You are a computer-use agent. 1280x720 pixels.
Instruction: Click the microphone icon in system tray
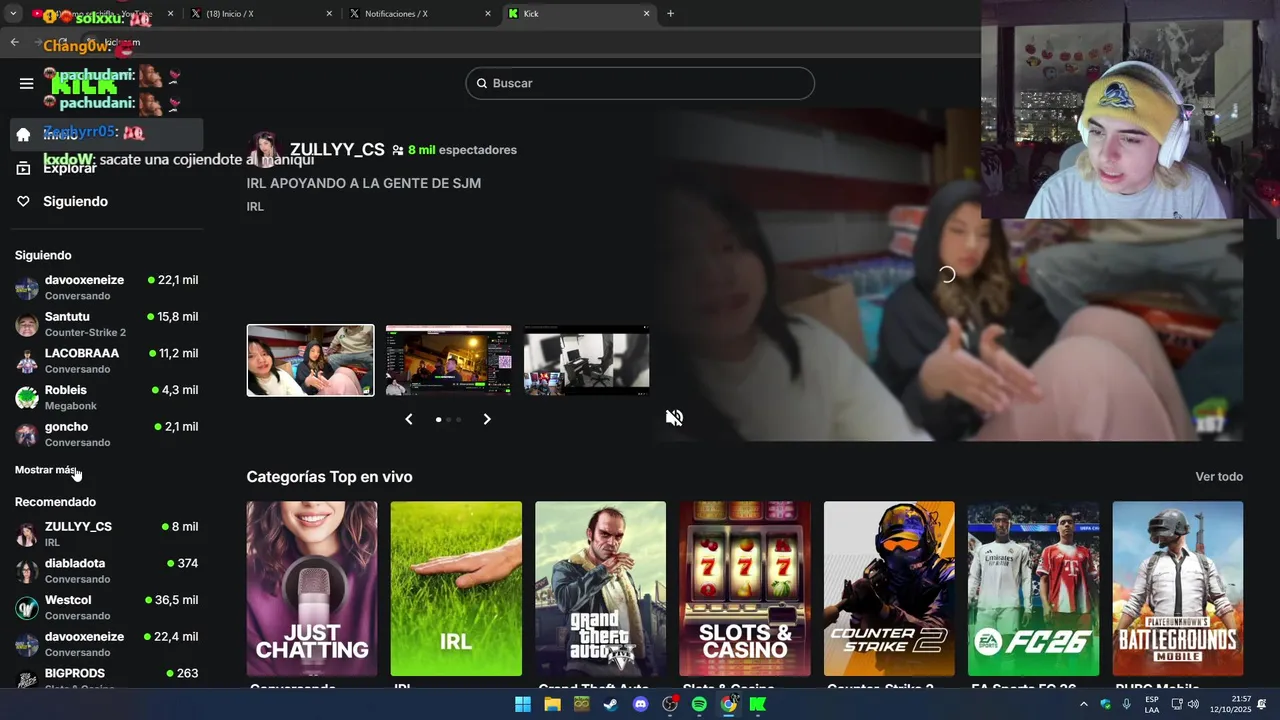[1127, 704]
